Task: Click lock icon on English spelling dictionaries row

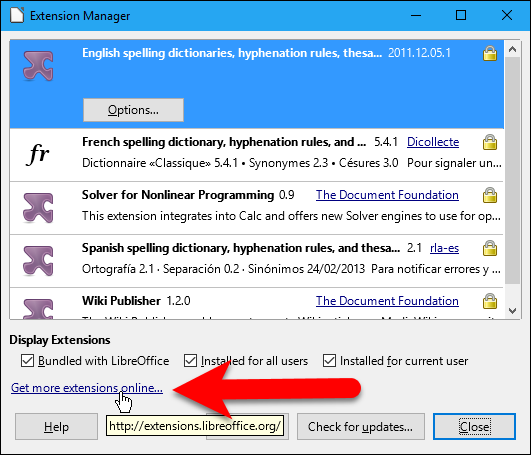Action: [490, 53]
